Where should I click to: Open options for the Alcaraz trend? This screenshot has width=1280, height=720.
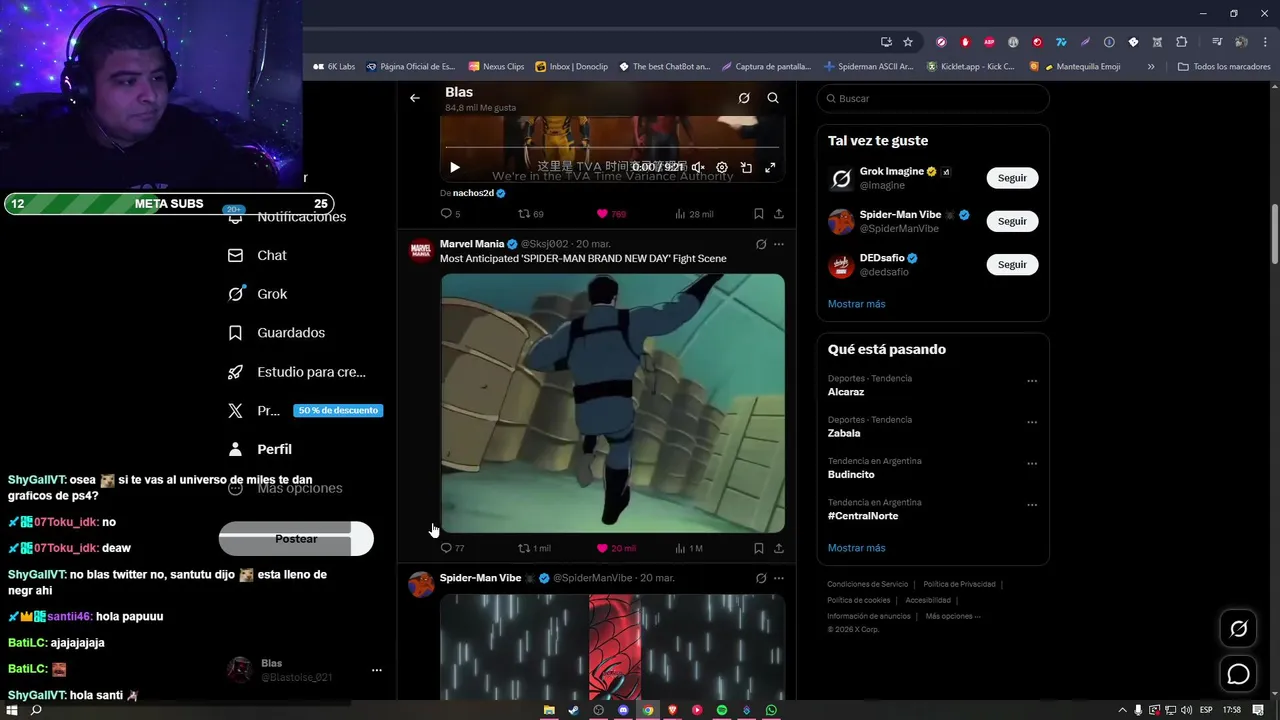click(x=1032, y=381)
